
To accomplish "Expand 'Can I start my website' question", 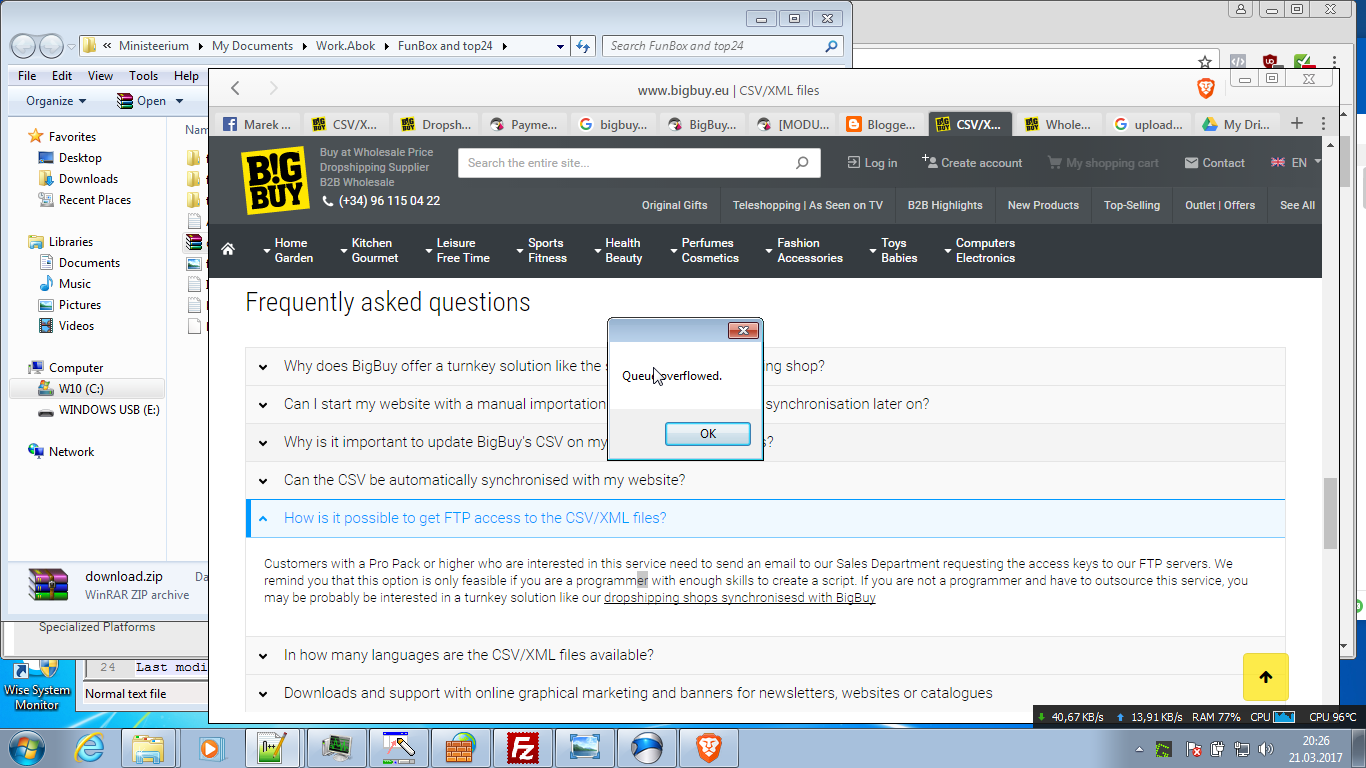I will [x=765, y=404].
